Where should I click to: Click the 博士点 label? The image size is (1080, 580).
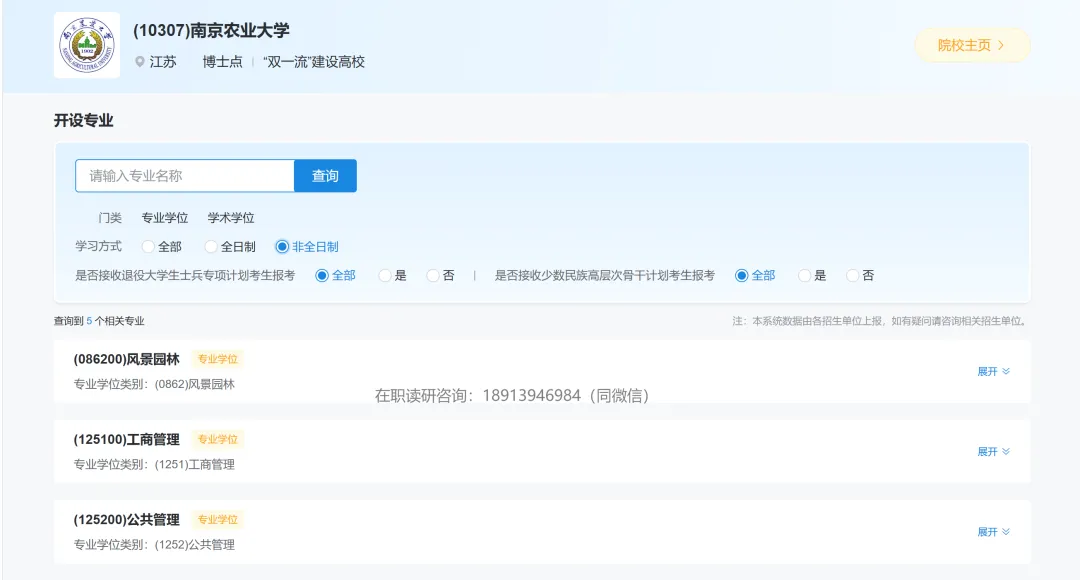click(x=222, y=62)
